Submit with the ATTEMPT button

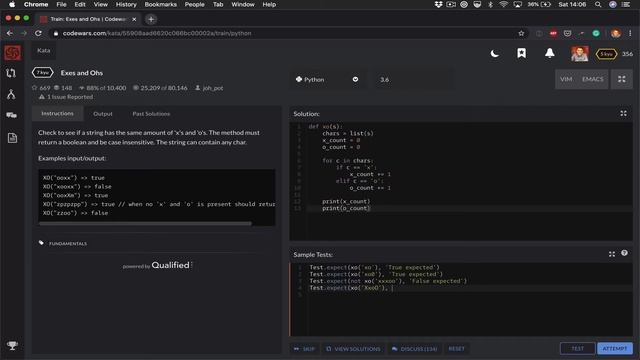tap(615, 348)
